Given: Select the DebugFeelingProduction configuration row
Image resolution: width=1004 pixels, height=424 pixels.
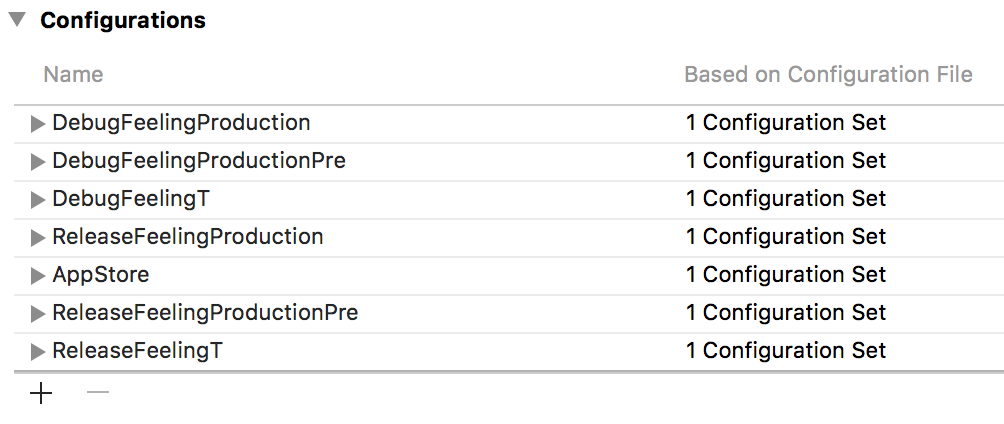Looking at the screenshot, I should pyautogui.click(x=181, y=123).
